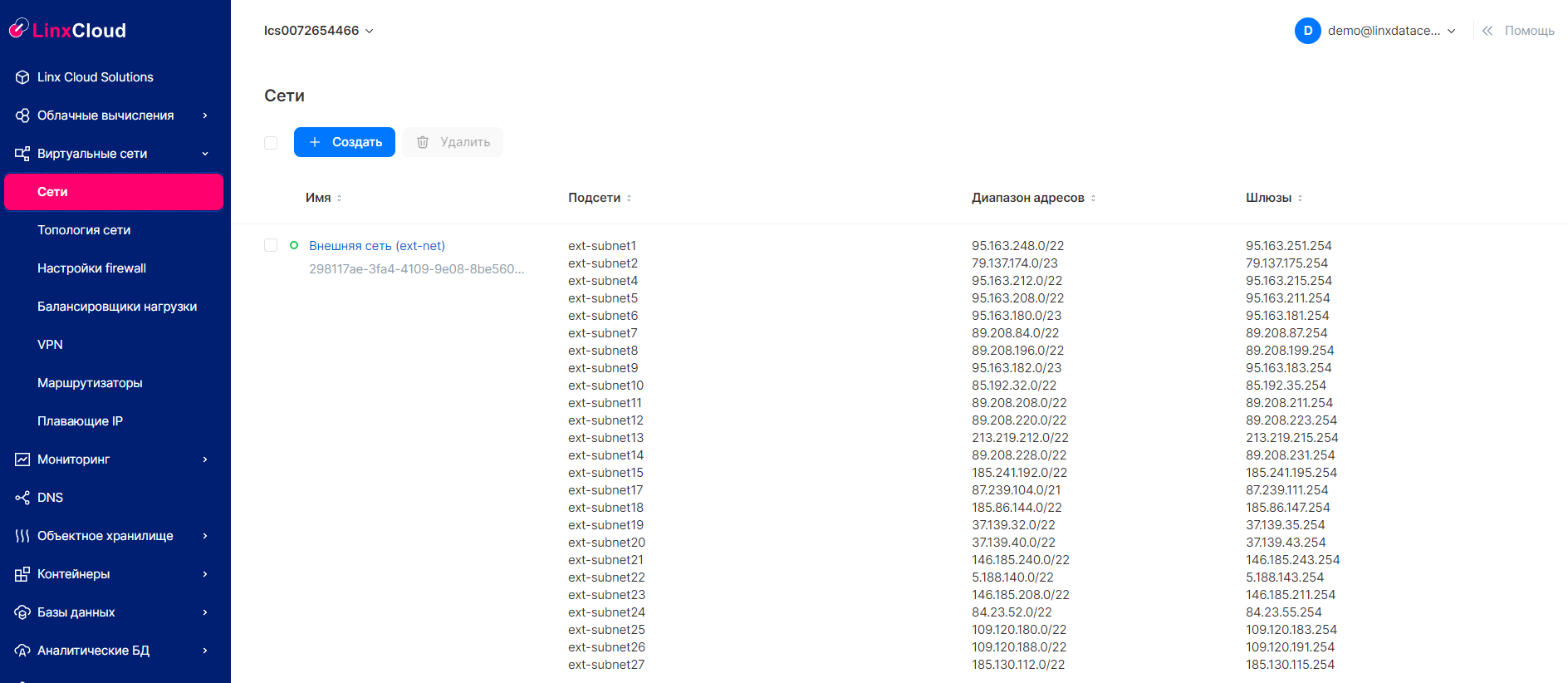Check the box for Внешняя сеть row
Viewport: 1568px width, 683px height.
pos(271,245)
